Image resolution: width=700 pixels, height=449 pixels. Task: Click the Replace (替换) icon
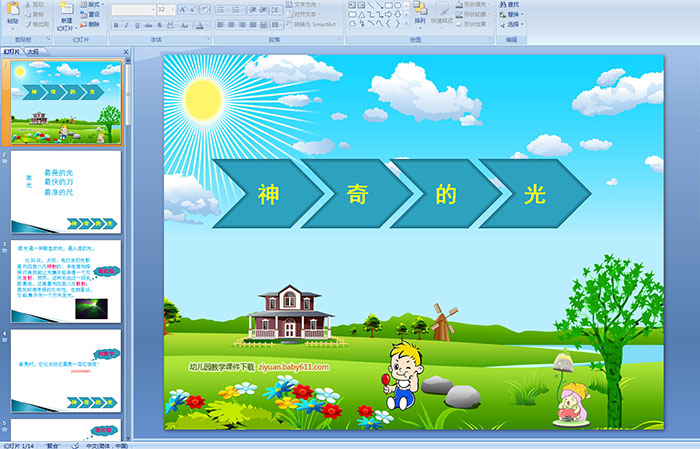tap(509, 14)
